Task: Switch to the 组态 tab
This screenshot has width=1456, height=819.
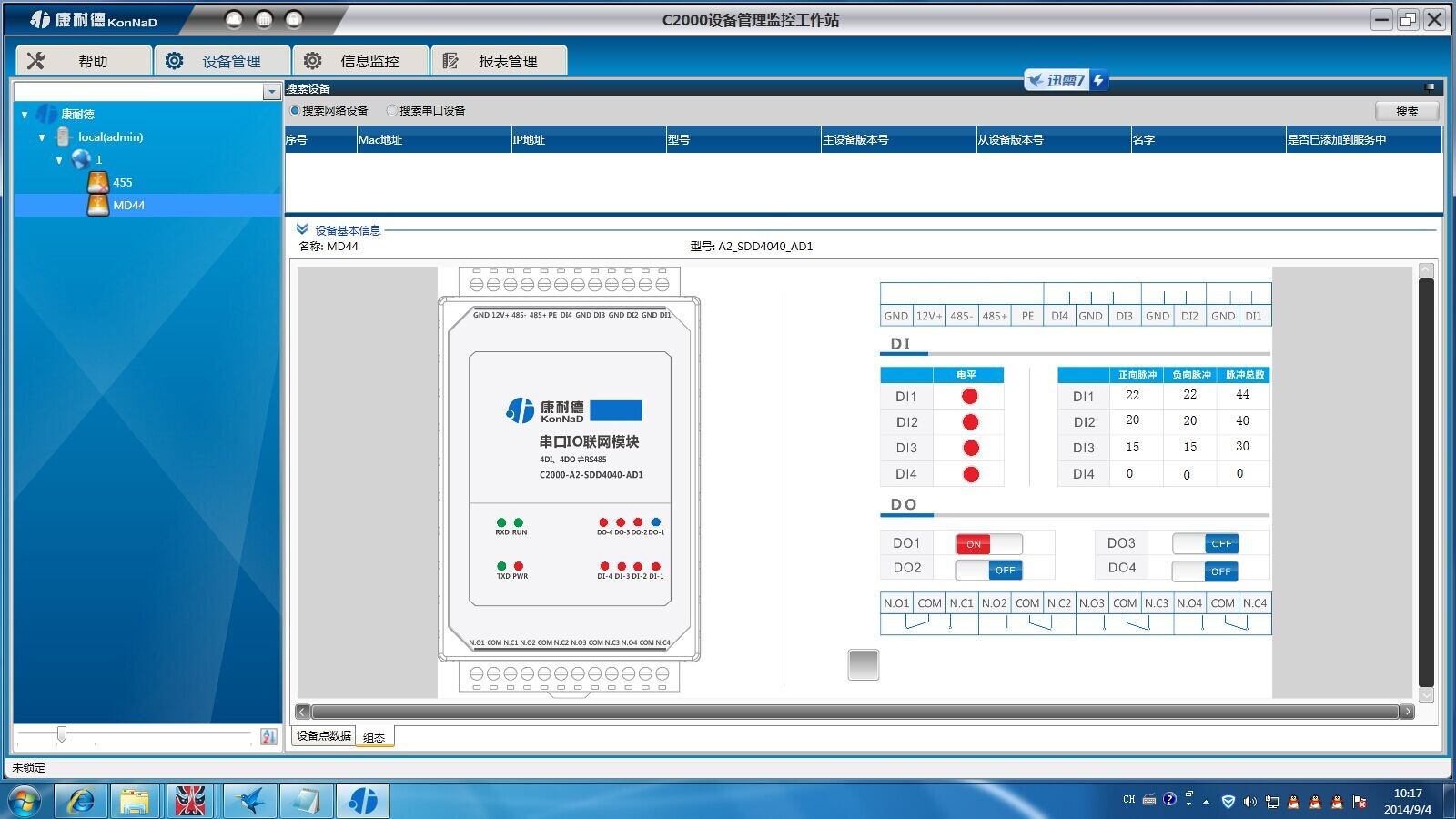Action: pos(374,737)
